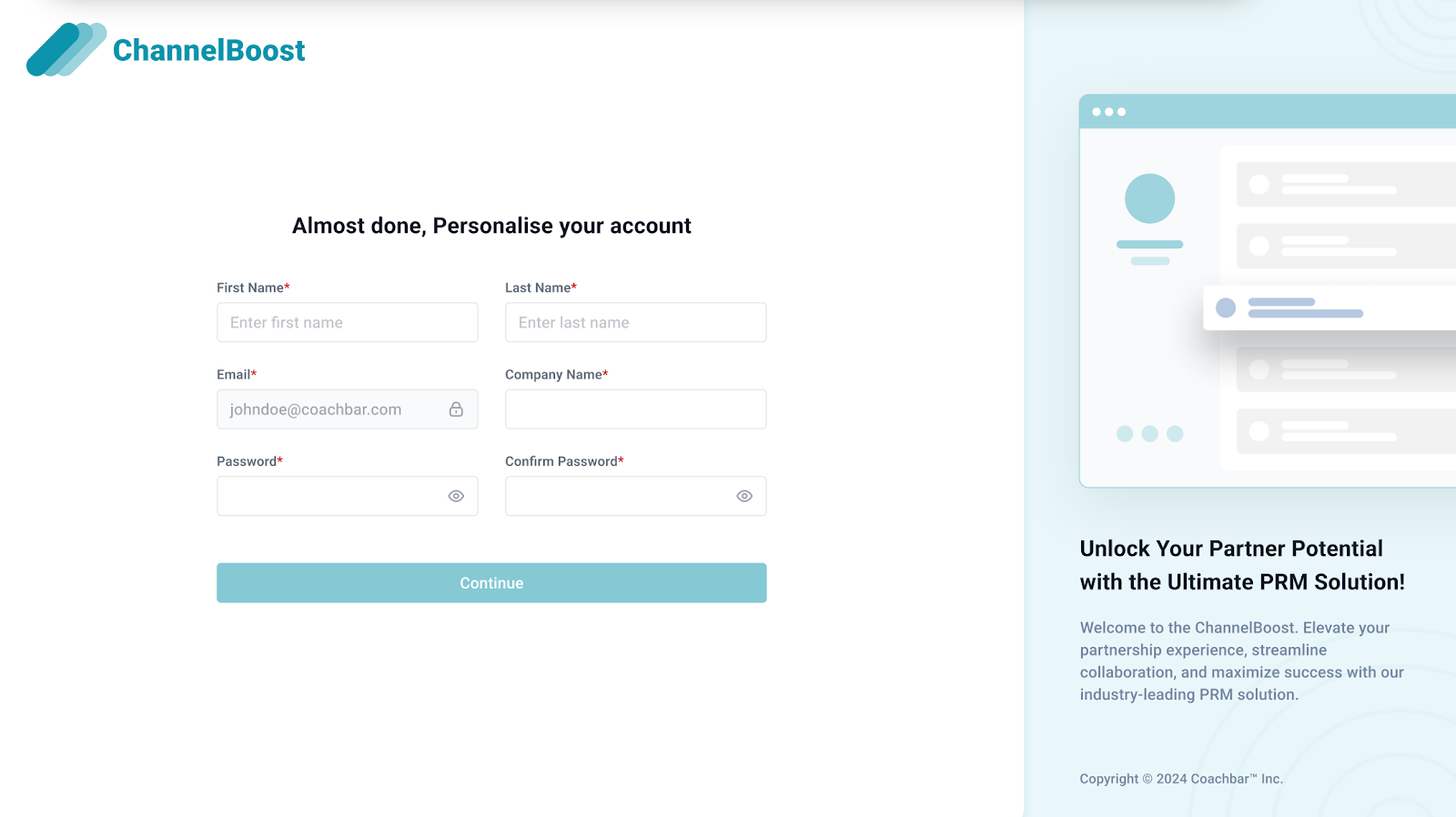This screenshot has height=817, width=1456.
Task: Click the ChannelBoost striped logo icon
Action: click(x=66, y=50)
